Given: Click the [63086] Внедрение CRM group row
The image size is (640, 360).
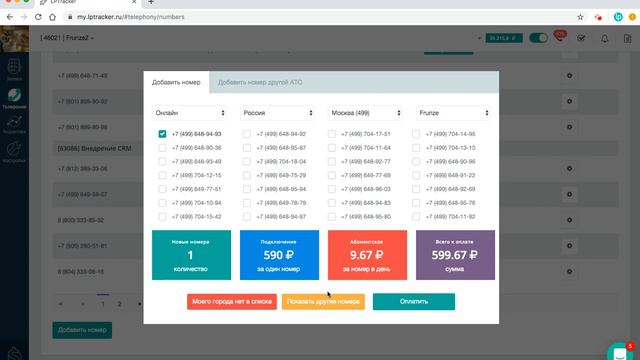Looking at the screenshot, I should point(335,148).
